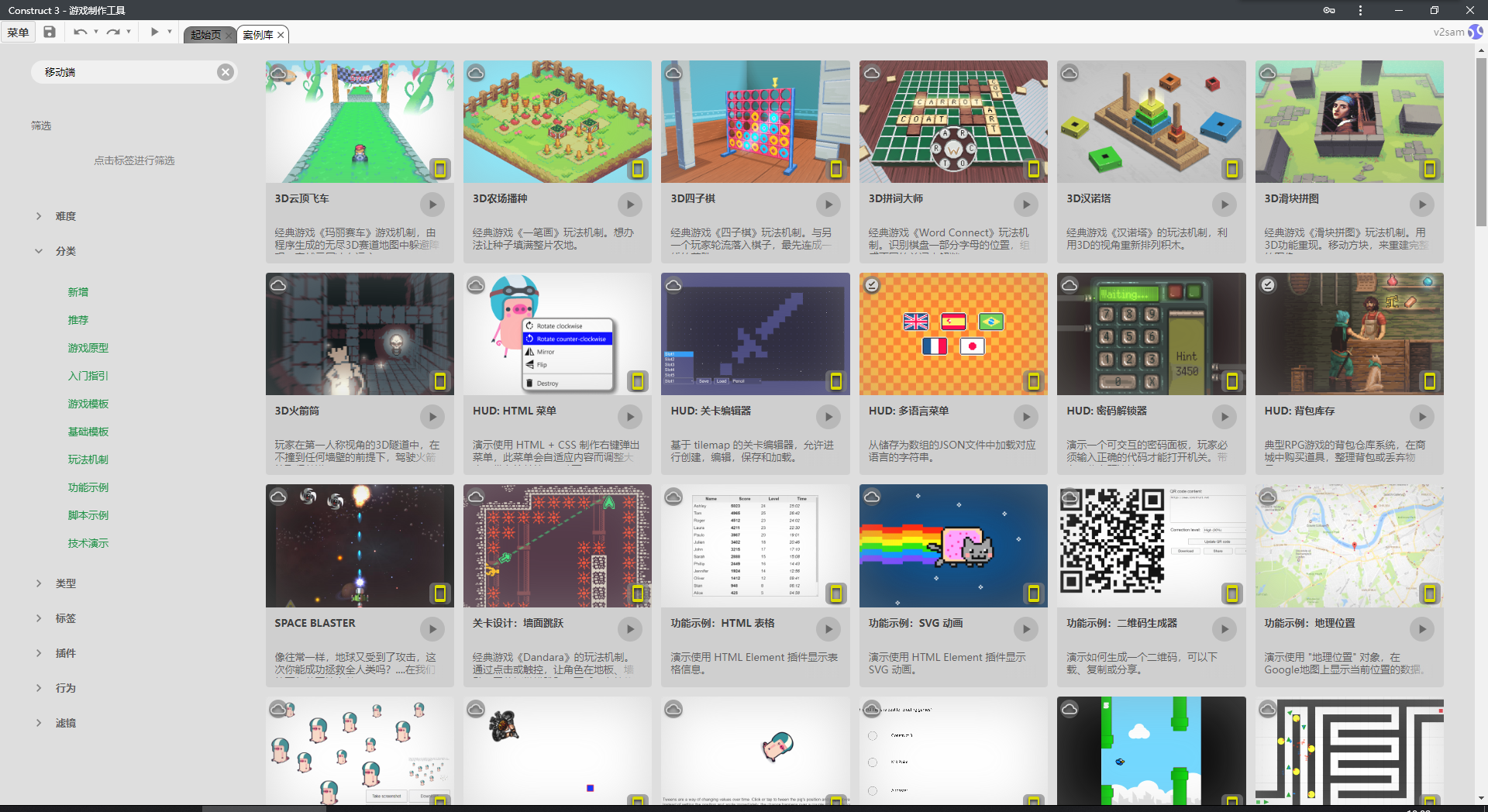Play the 3D拼词大师 example preview

1026,205
